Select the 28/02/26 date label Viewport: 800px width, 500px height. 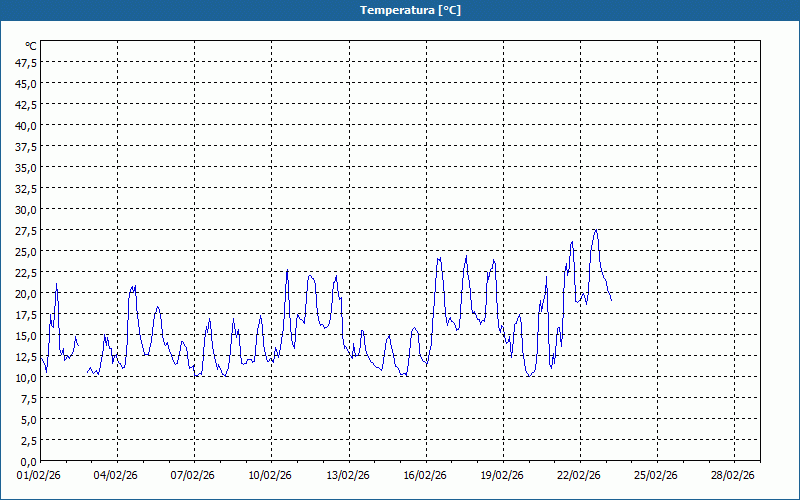coord(733,476)
